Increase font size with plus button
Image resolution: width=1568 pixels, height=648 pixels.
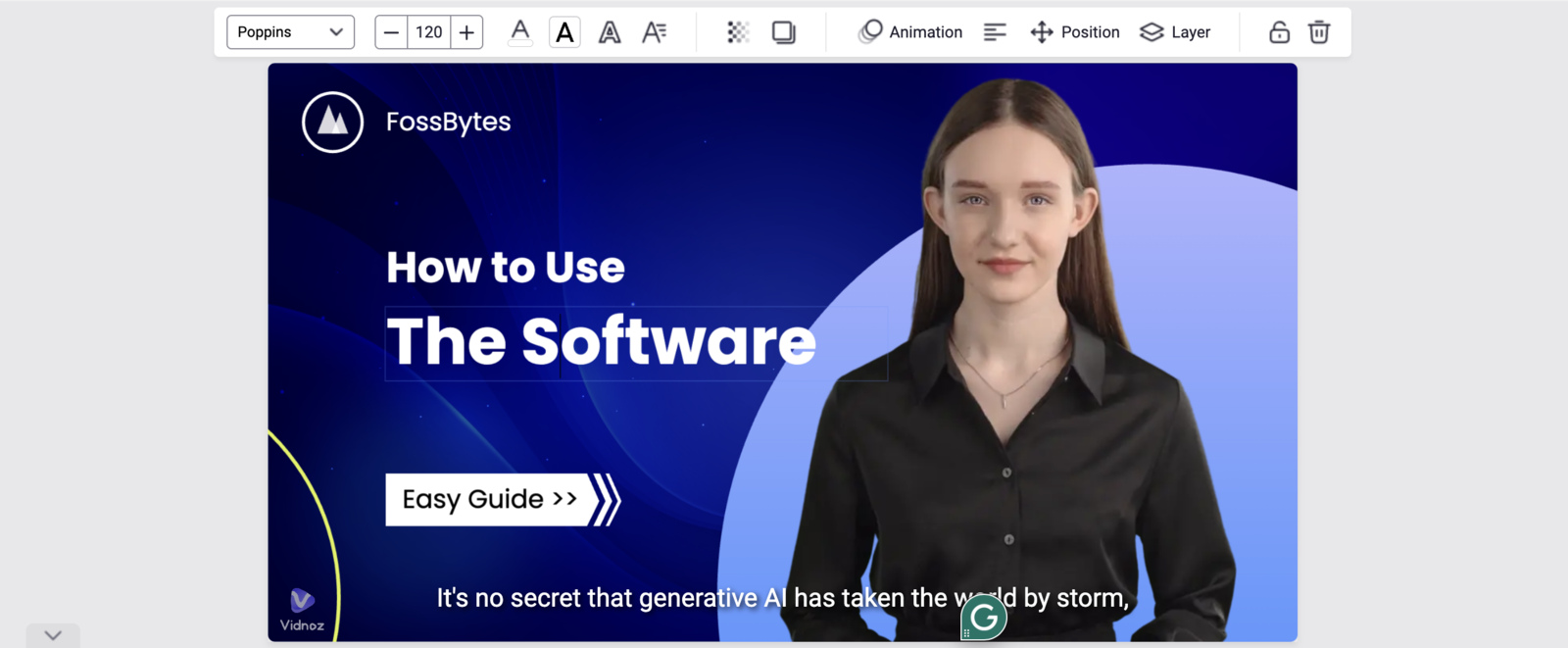tap(466, 32)
